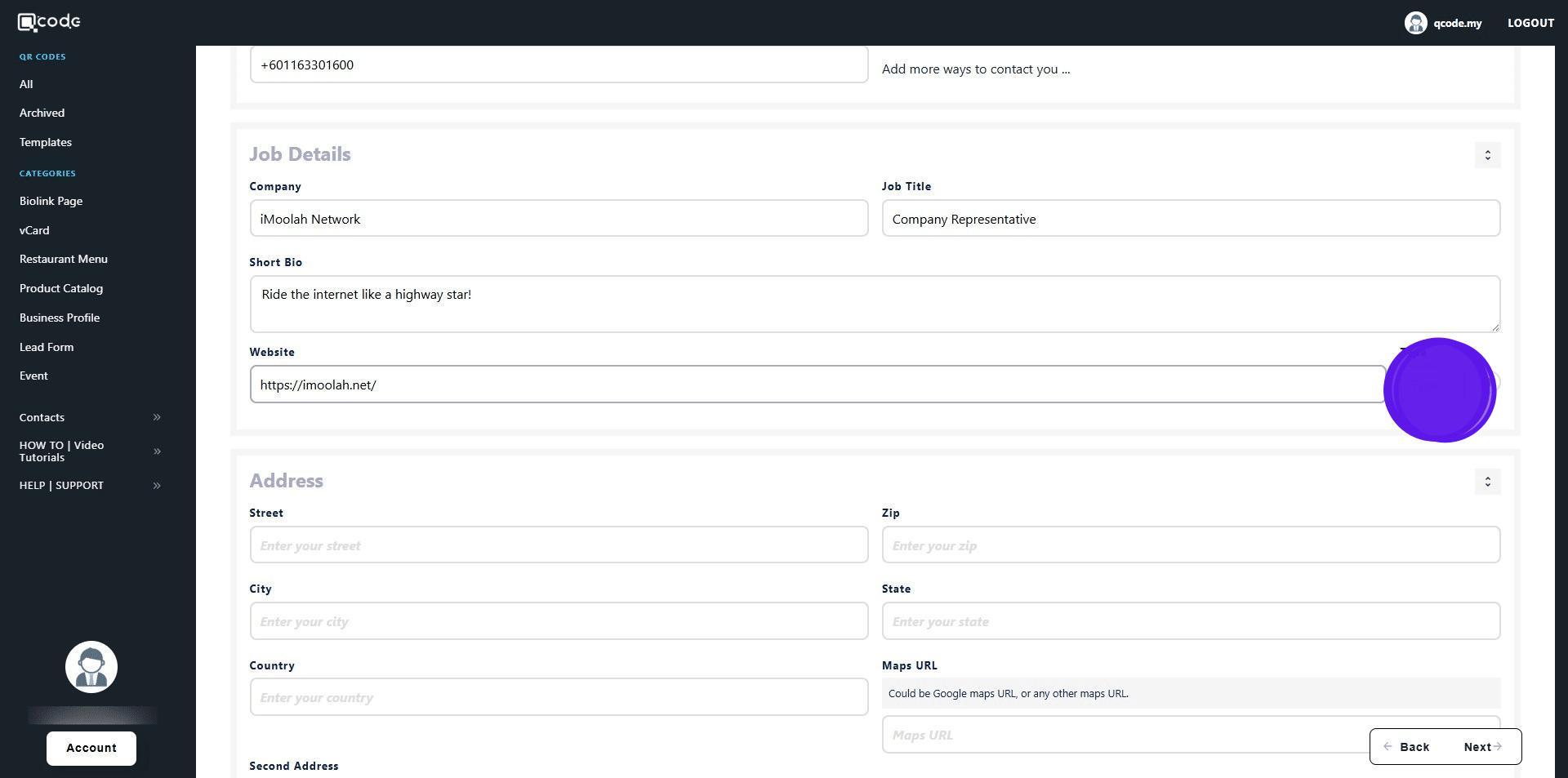Collapse the Address section
Viewport: 1568px width, 778px height.
[x=1487, y=482]
